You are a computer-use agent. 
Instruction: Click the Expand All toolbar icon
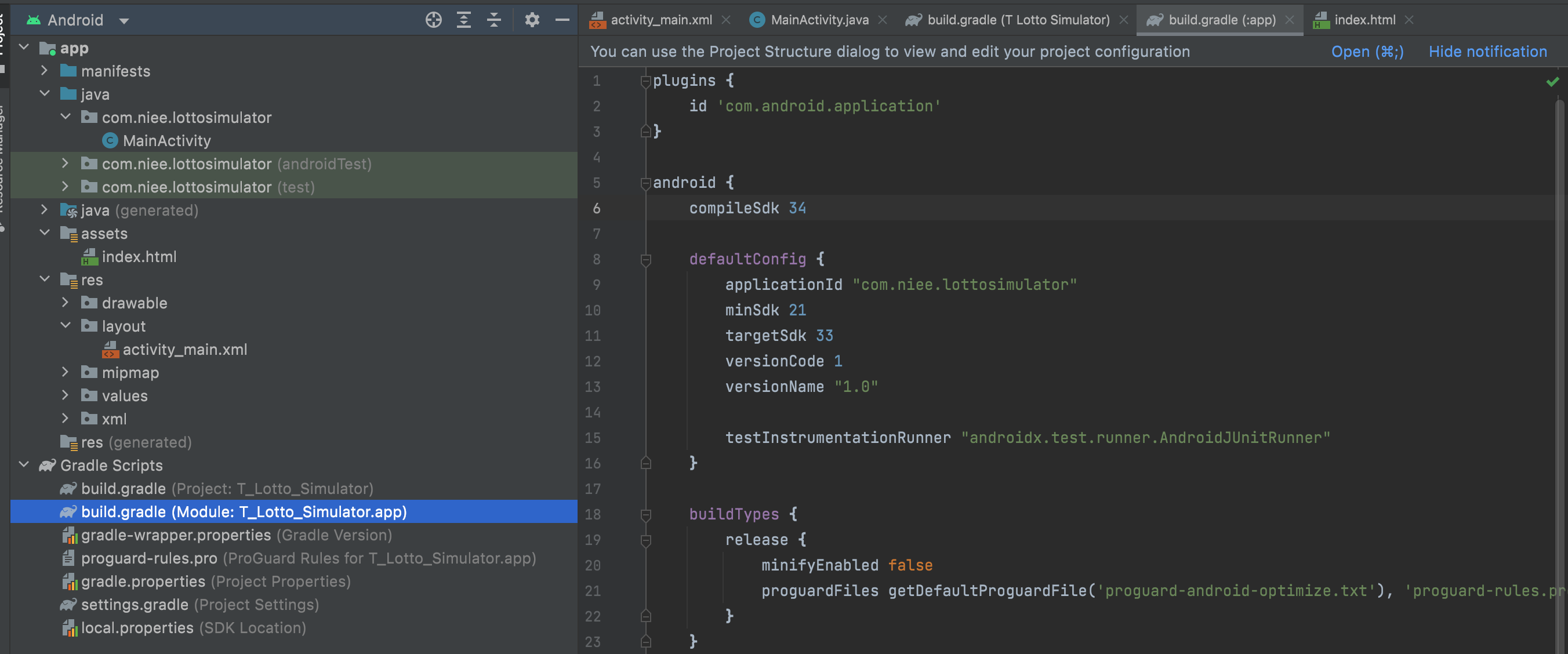(x=464, y=20)
